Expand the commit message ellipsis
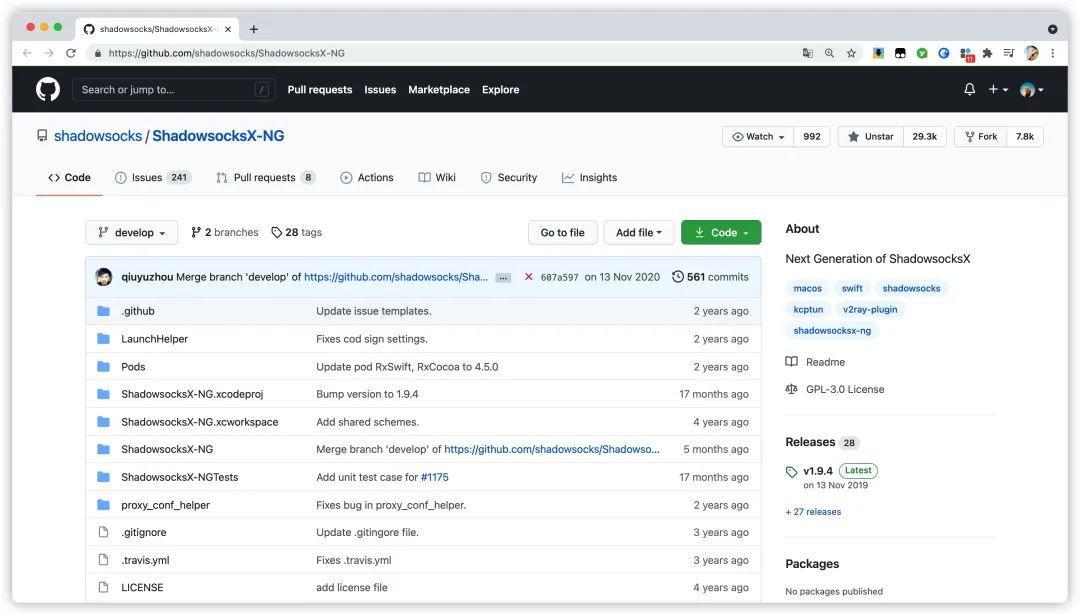The width and height of the screenshot is (1080, 615). [503, 278]
